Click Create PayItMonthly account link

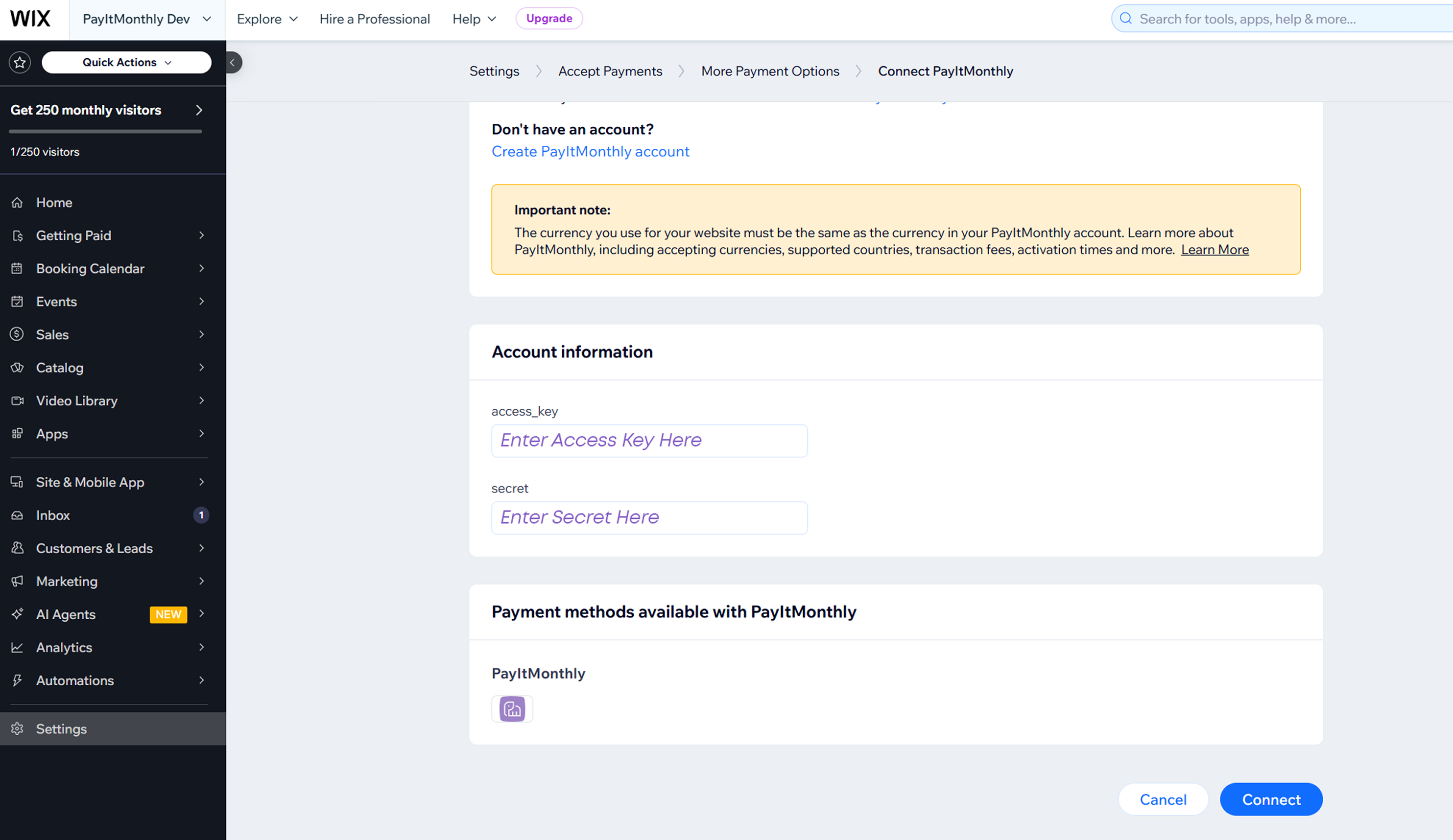point(590,151)
